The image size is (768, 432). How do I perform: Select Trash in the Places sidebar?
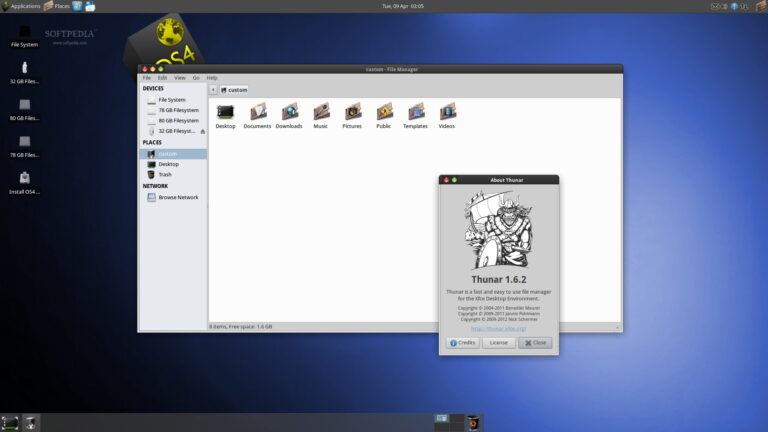click(165, 174)
